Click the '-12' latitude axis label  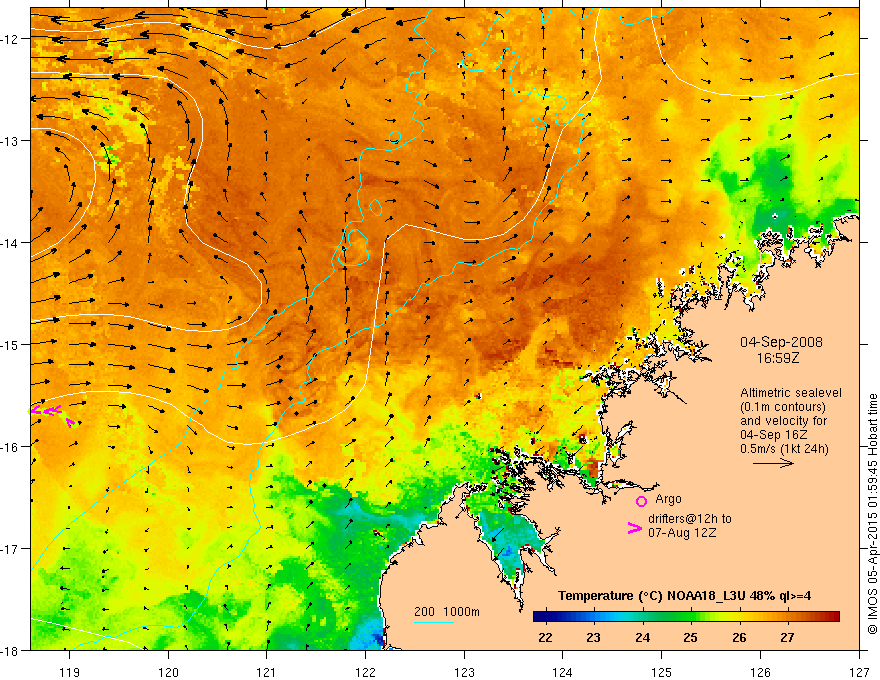pos(11,39)
